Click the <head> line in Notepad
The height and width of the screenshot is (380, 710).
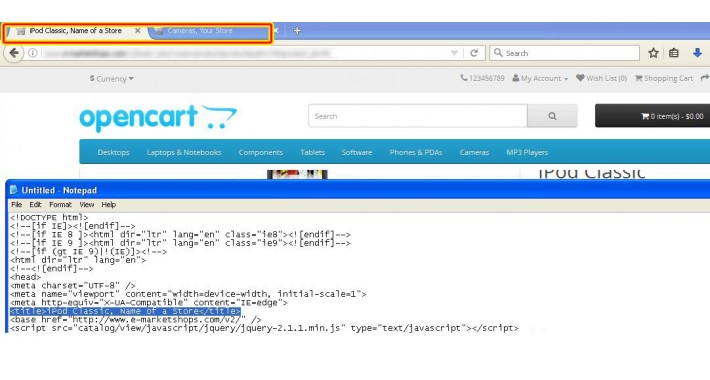pos(25,277)
